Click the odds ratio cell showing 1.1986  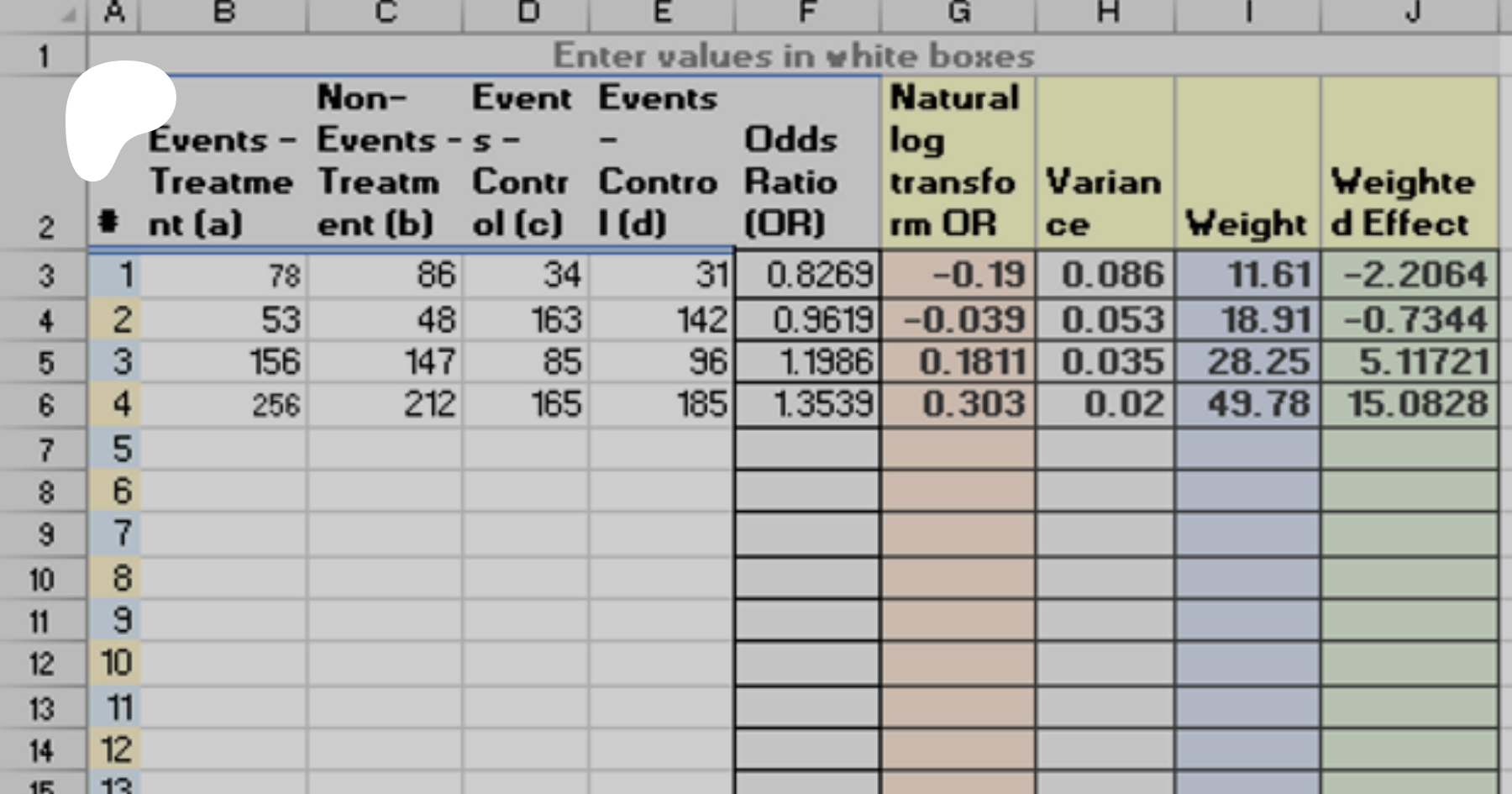[806, 362]
